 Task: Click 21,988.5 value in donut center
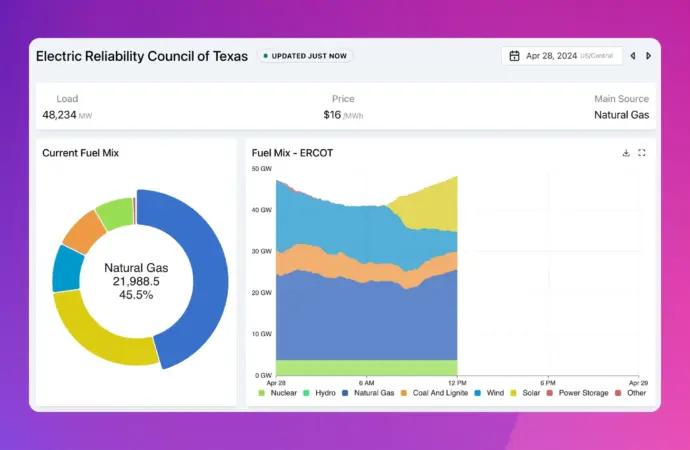click(x=136, y=281)
